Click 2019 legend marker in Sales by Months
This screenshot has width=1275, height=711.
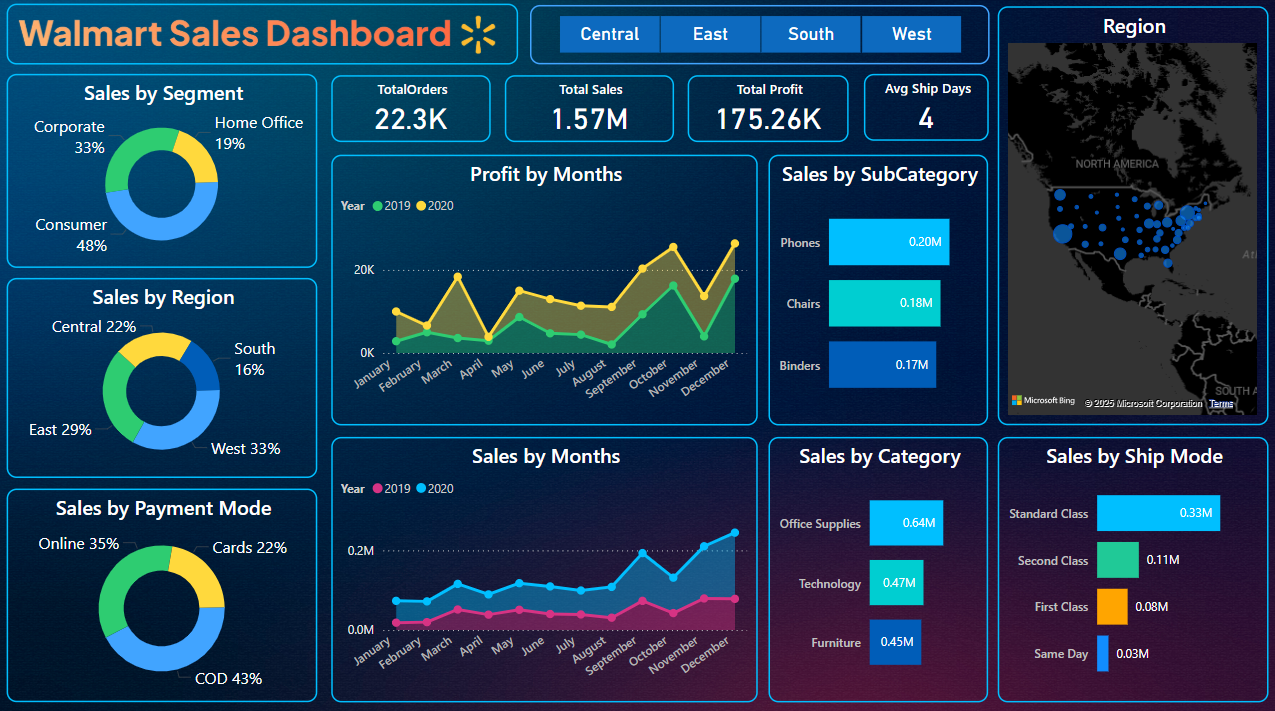tap(378, 489)
